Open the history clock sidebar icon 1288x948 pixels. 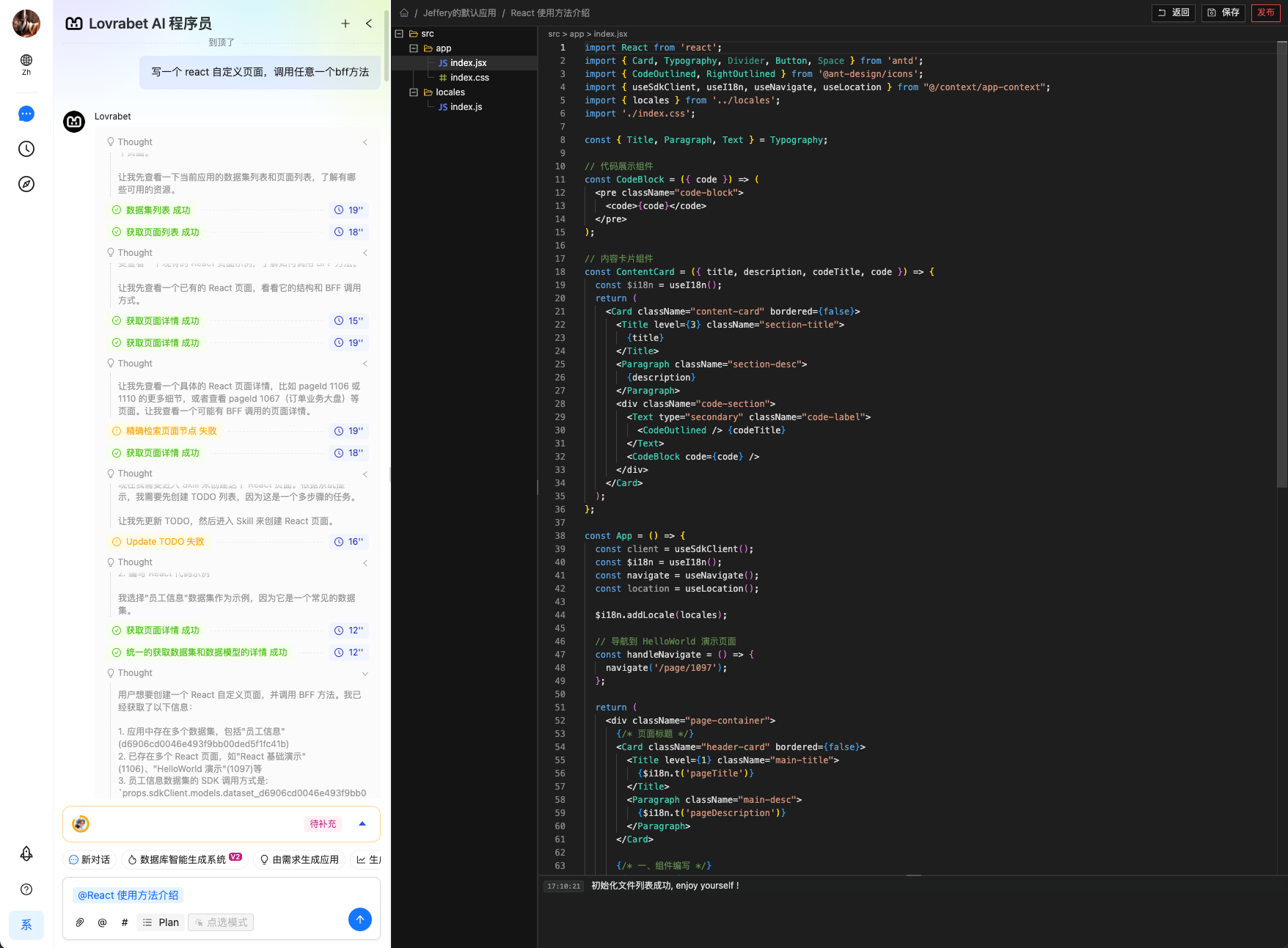point(26,149)
